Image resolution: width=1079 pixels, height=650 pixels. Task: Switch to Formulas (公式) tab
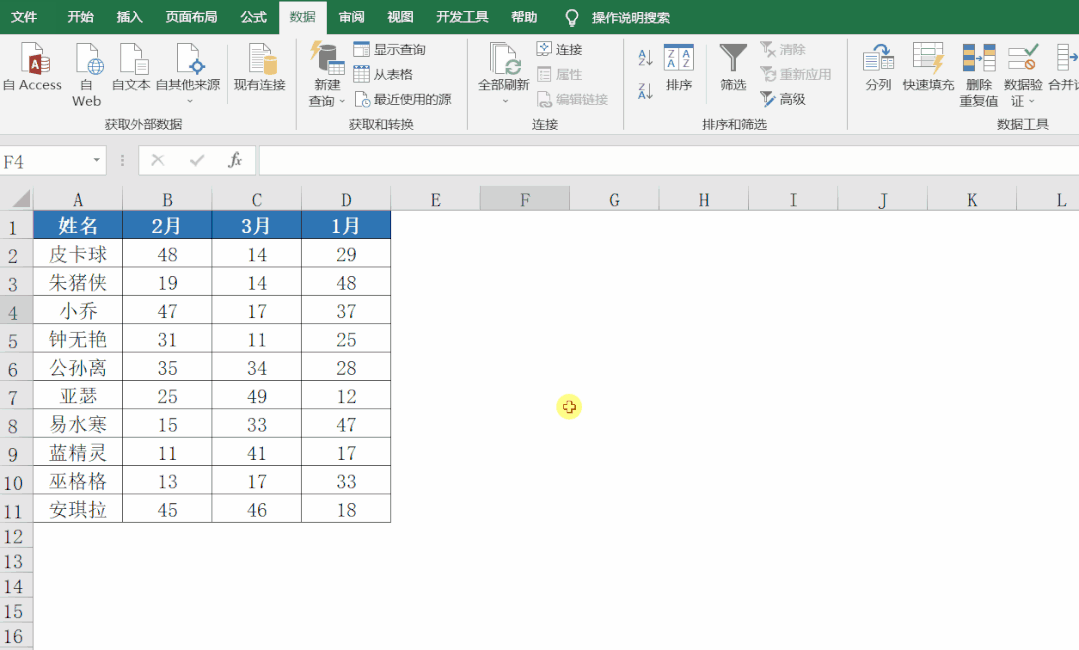pos(253,17)
